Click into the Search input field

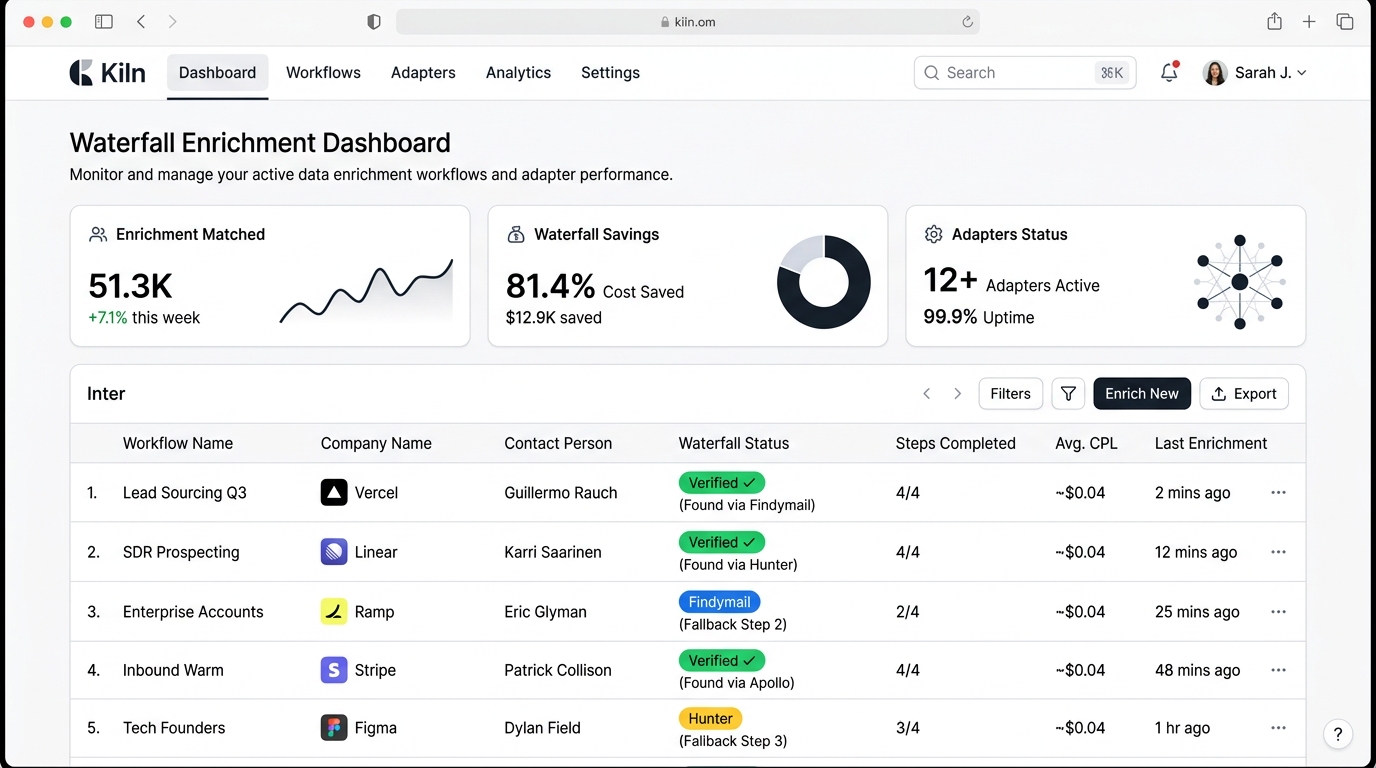click(x=1024, y=73)
